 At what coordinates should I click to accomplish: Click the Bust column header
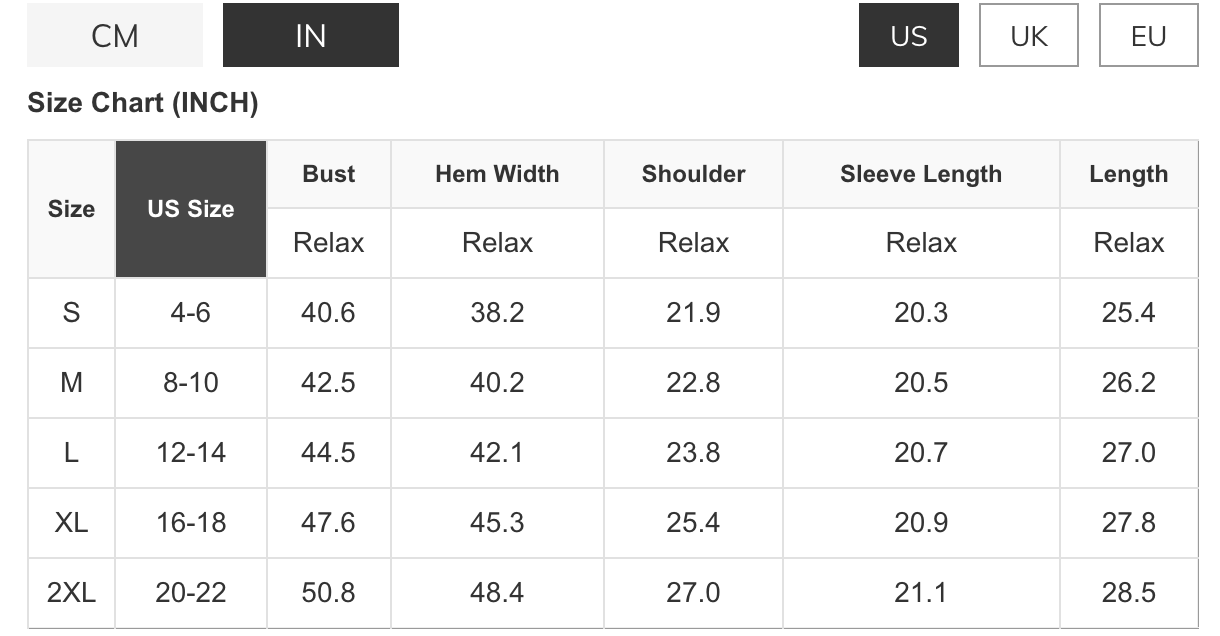(329, 174)
